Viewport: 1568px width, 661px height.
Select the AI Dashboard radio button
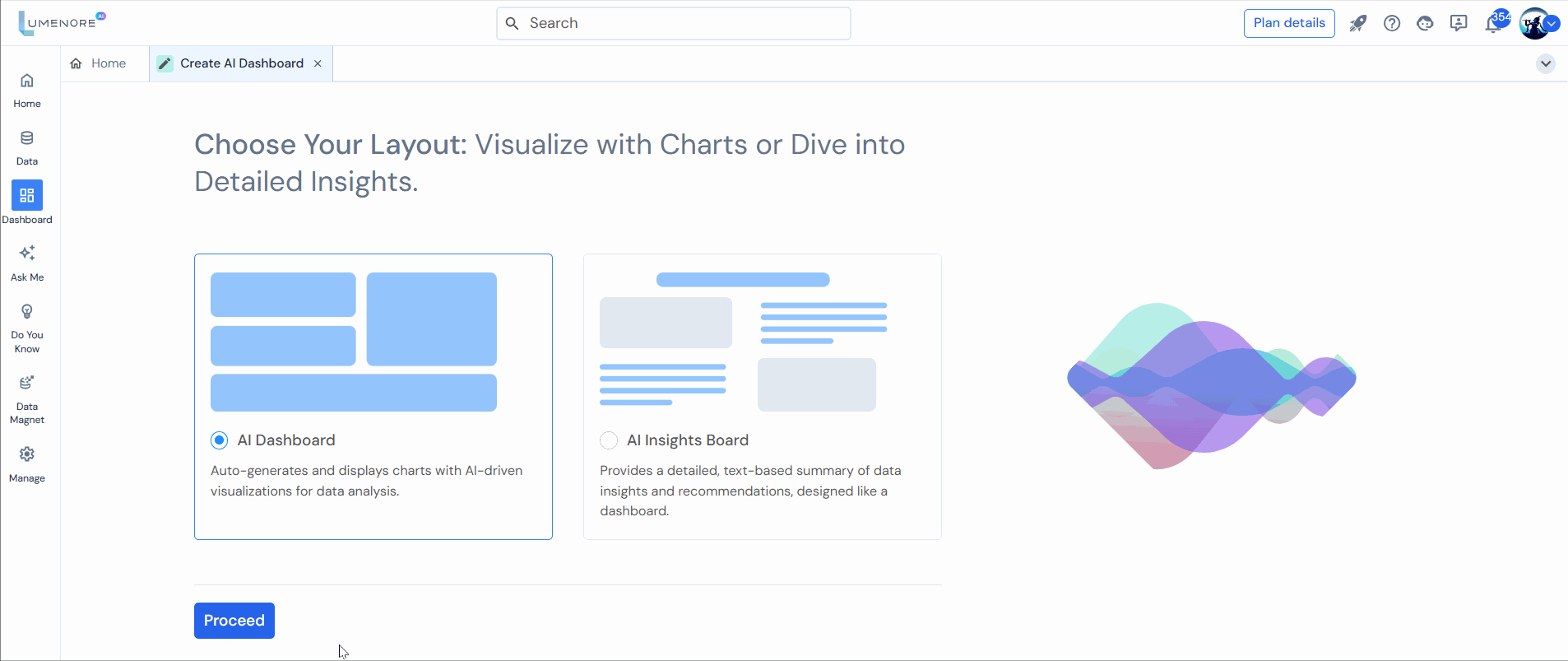click(x=219, y=440)
